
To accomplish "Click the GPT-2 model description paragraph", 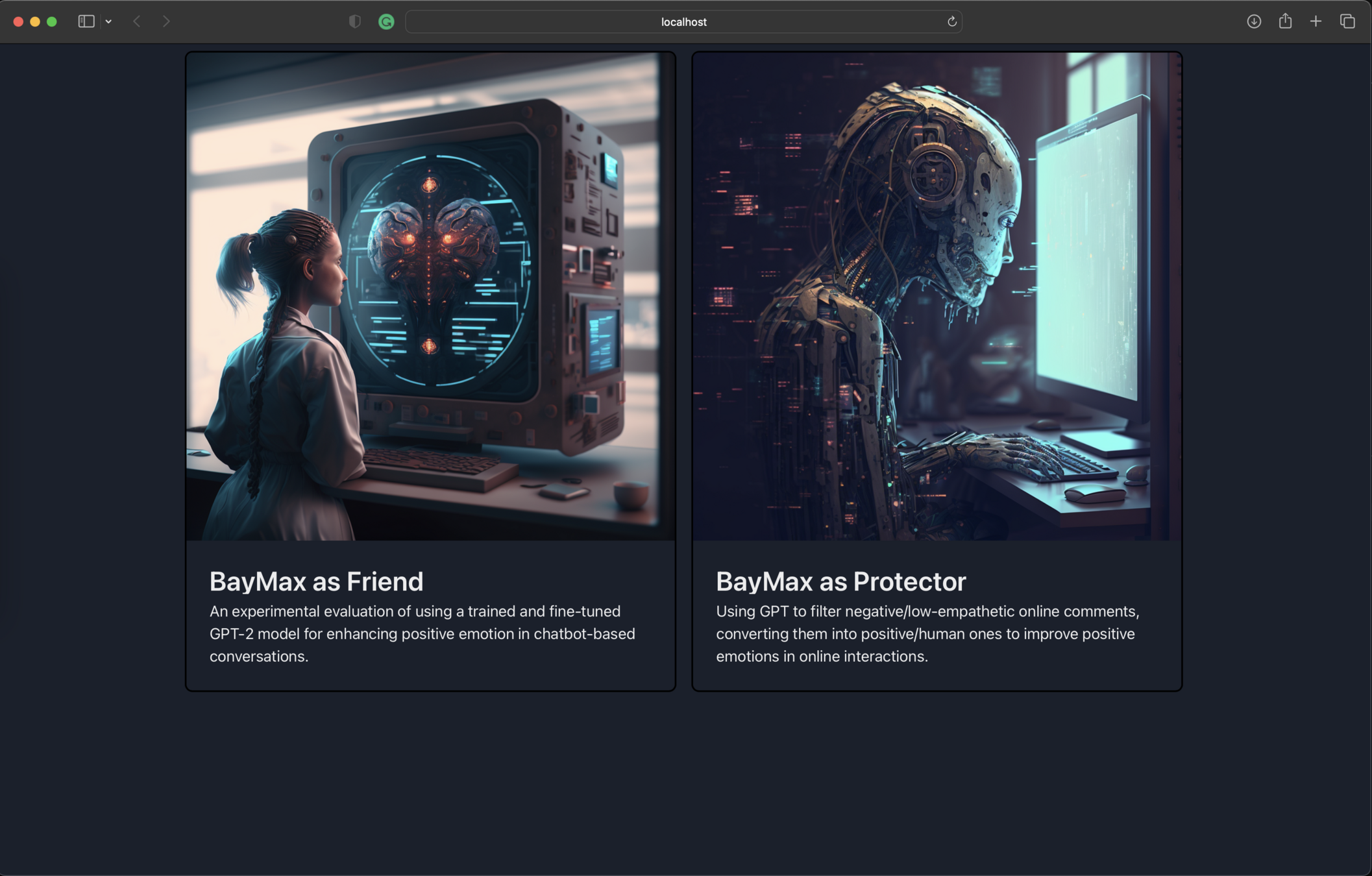I will [422, 633].
